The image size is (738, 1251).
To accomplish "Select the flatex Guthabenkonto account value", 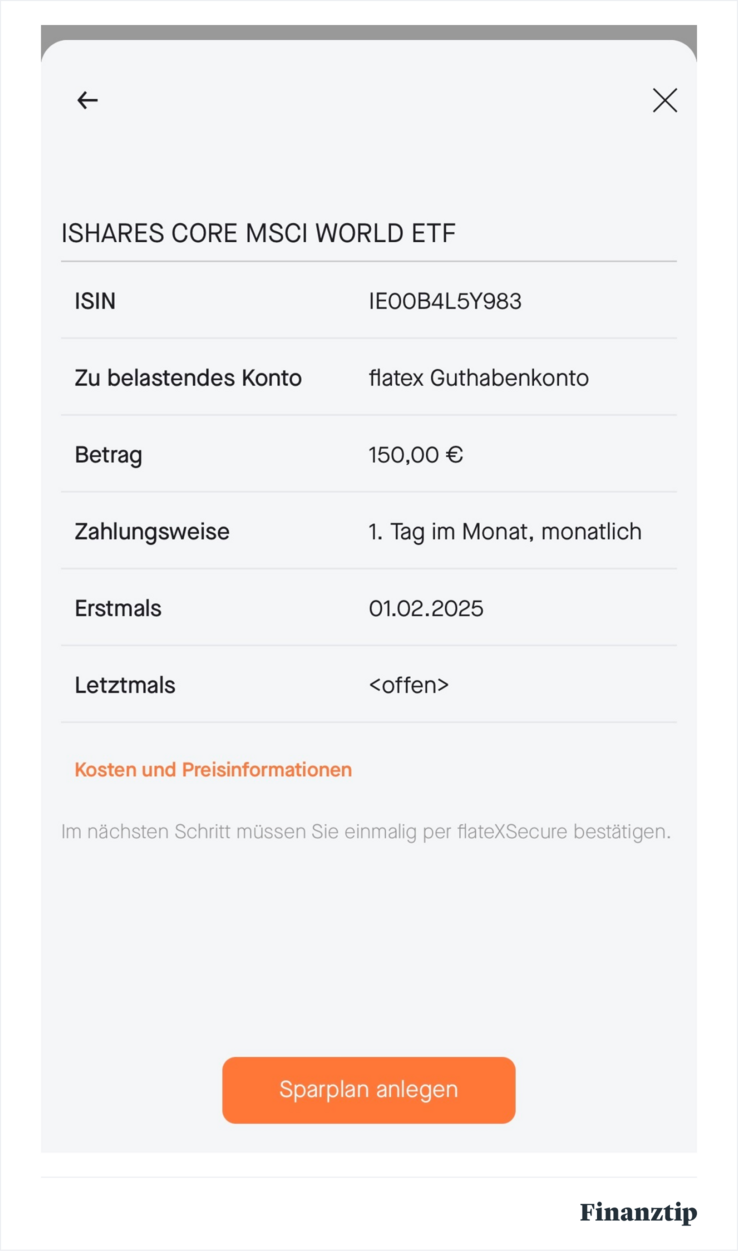I will coord(478,378).
